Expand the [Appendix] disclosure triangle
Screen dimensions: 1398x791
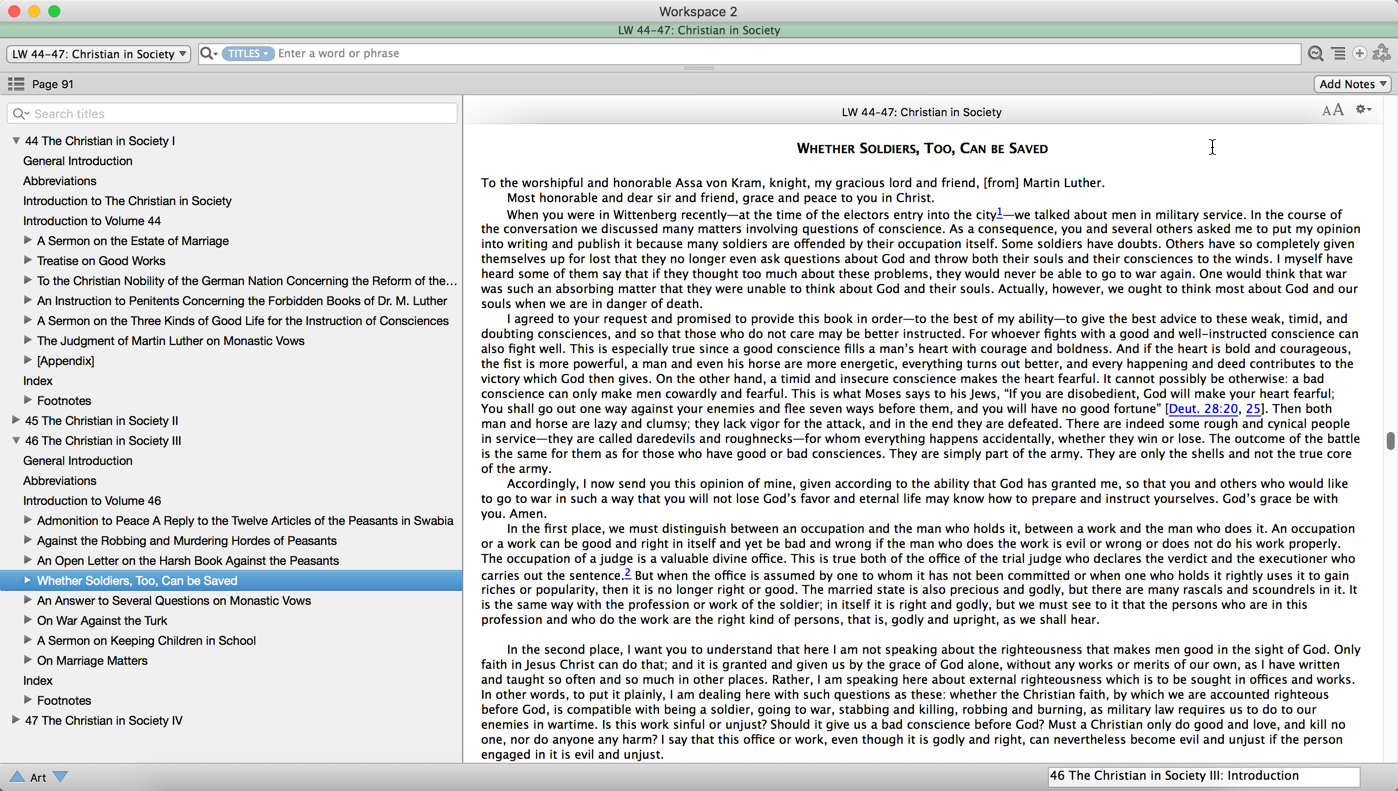pyautogui.click(x=28, y=361)
